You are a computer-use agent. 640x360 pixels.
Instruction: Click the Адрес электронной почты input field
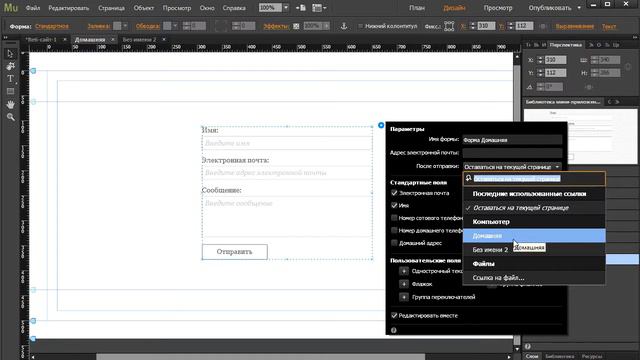tap(512, 153)
